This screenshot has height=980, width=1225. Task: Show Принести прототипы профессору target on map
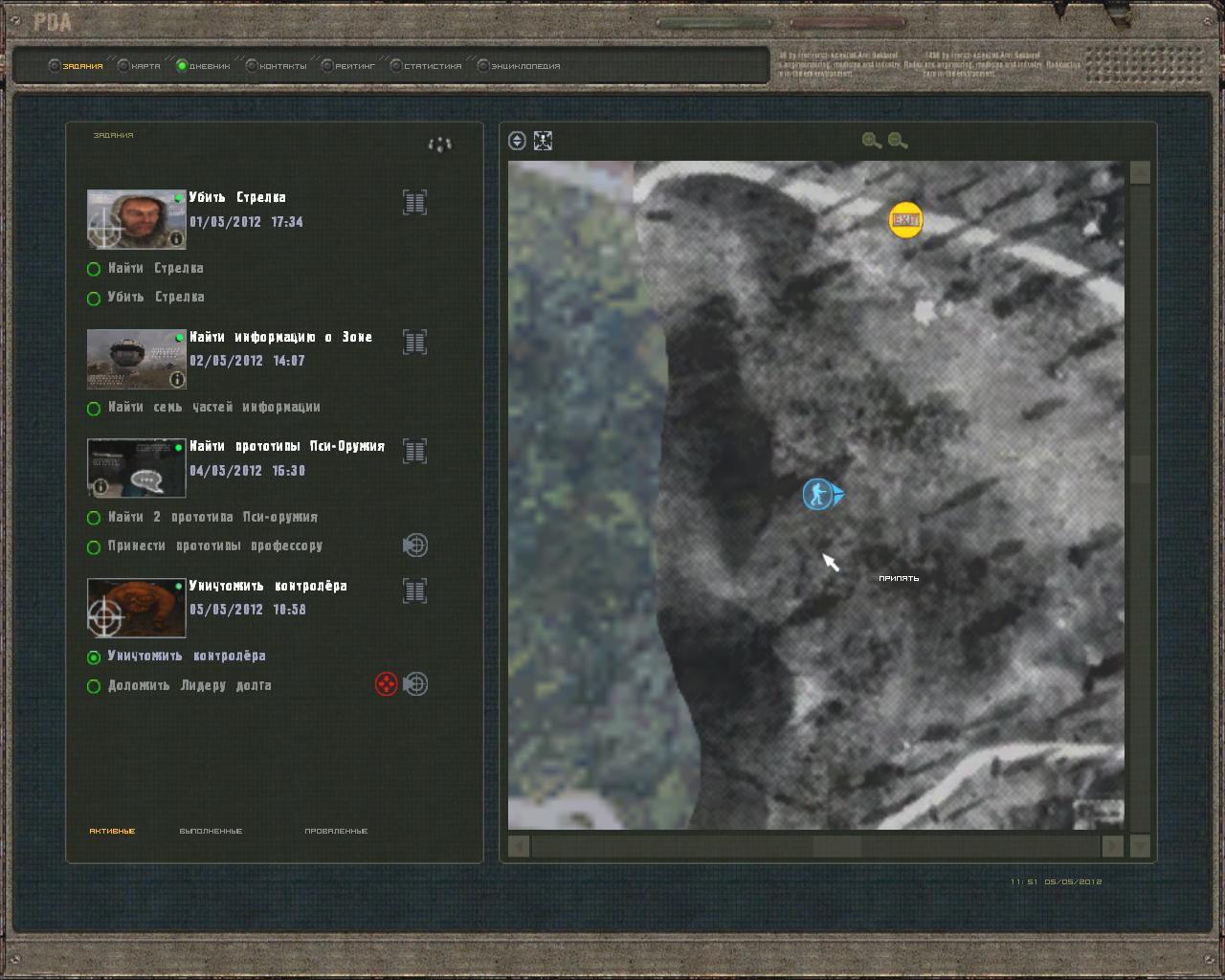coord(415,546)
